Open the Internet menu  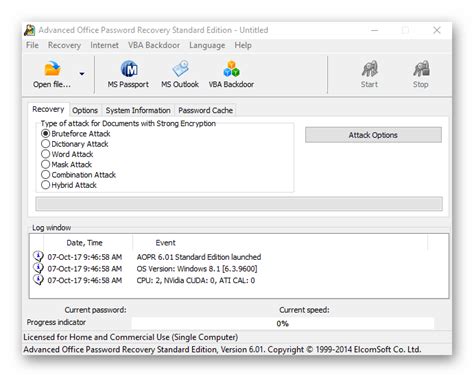click(x=104, y=45)
